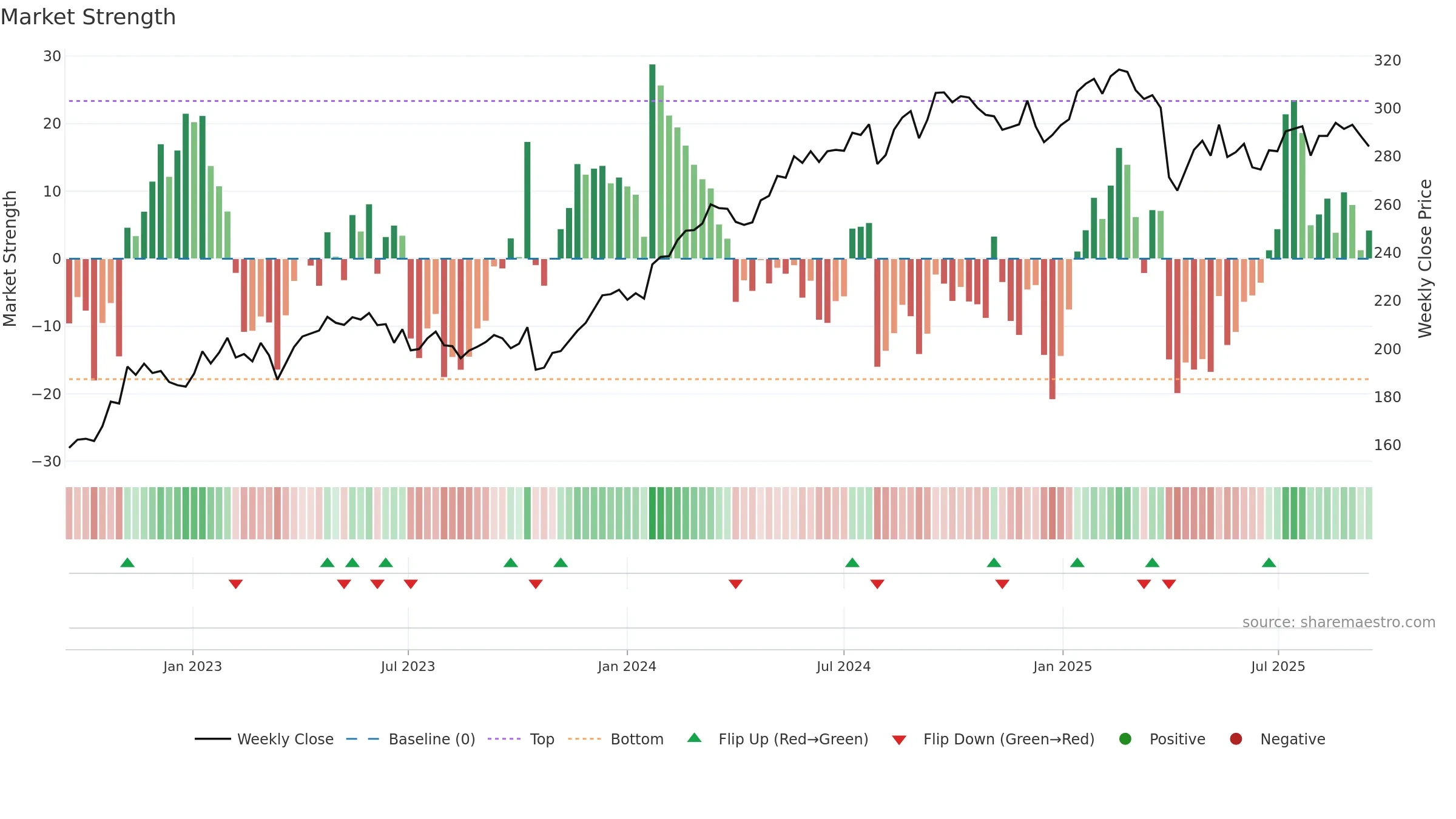Click the Jul 2024 x-axis label
This screenshot has height=819, width=1456.
point(844,666)
